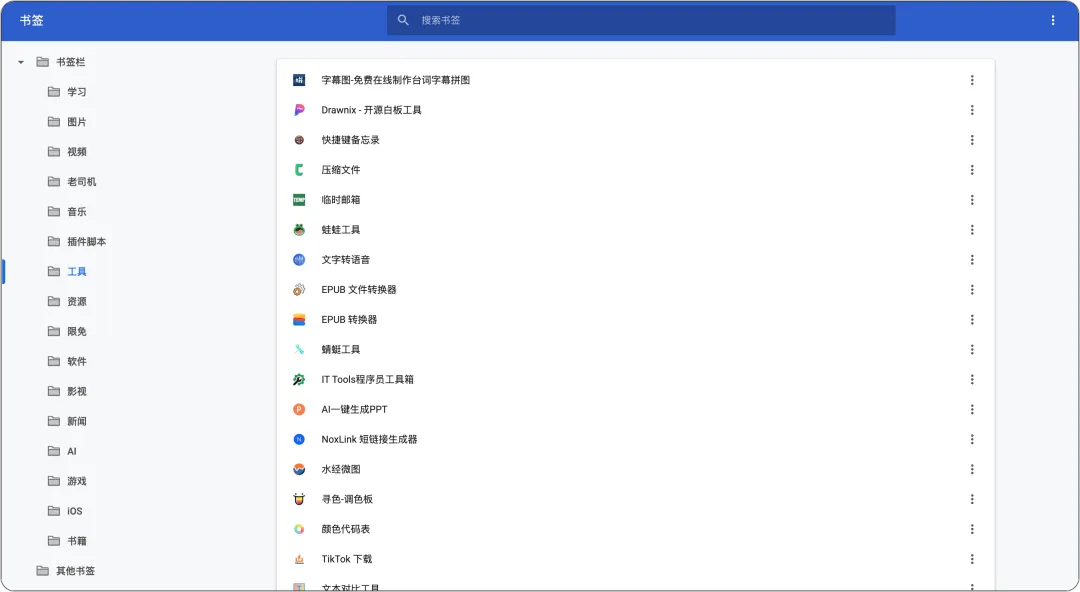
Task: Open more actions for EPUB 文件转换器
Action: pyautogui.click(x=972, y=289)
